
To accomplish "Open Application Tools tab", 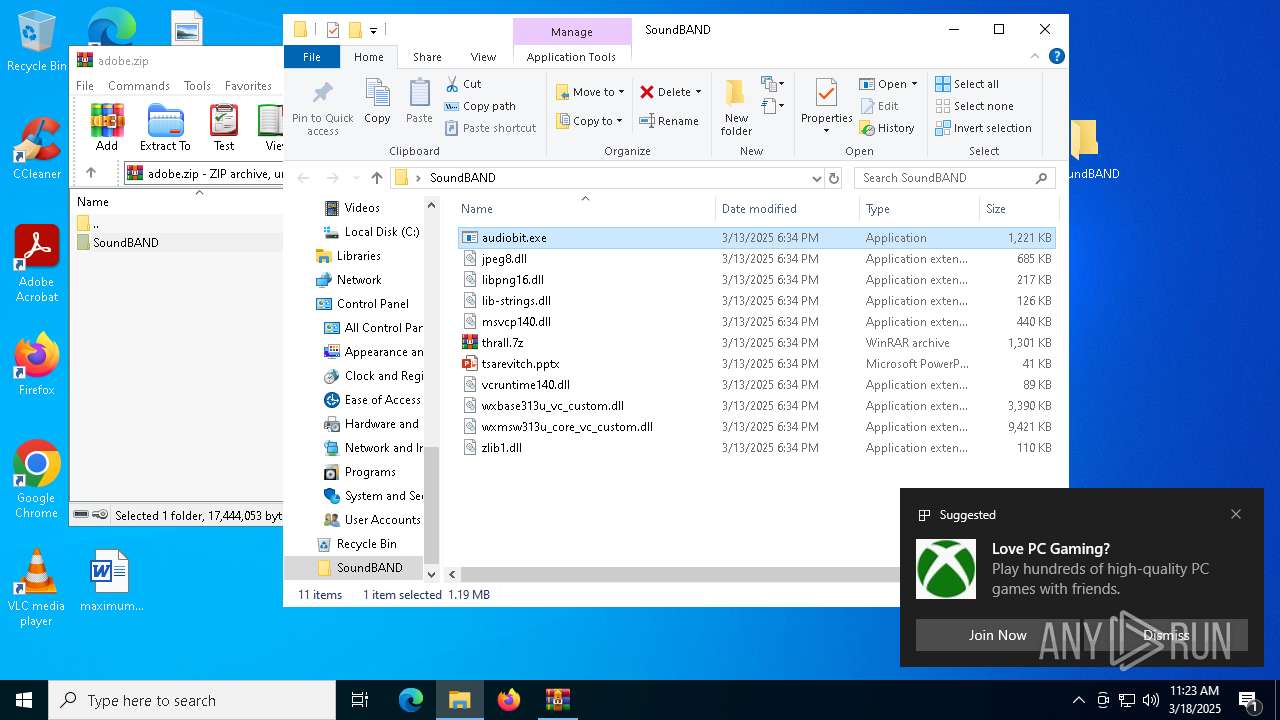I will [x=571, y=57].
